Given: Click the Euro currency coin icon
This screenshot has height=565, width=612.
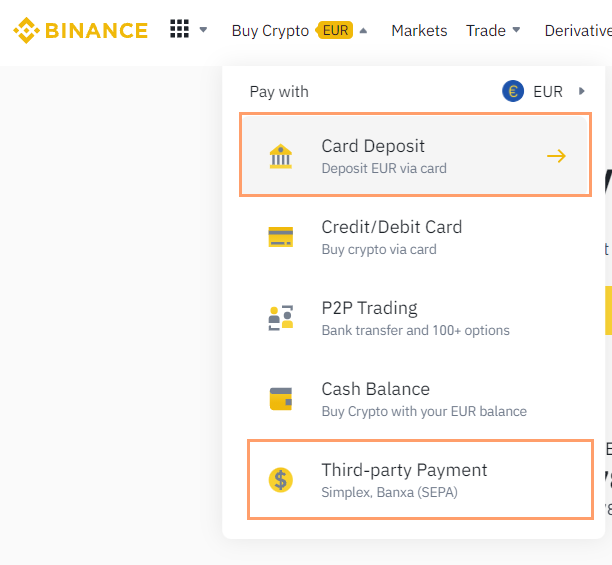Looking at the screenshot, I should pos(513,92).
